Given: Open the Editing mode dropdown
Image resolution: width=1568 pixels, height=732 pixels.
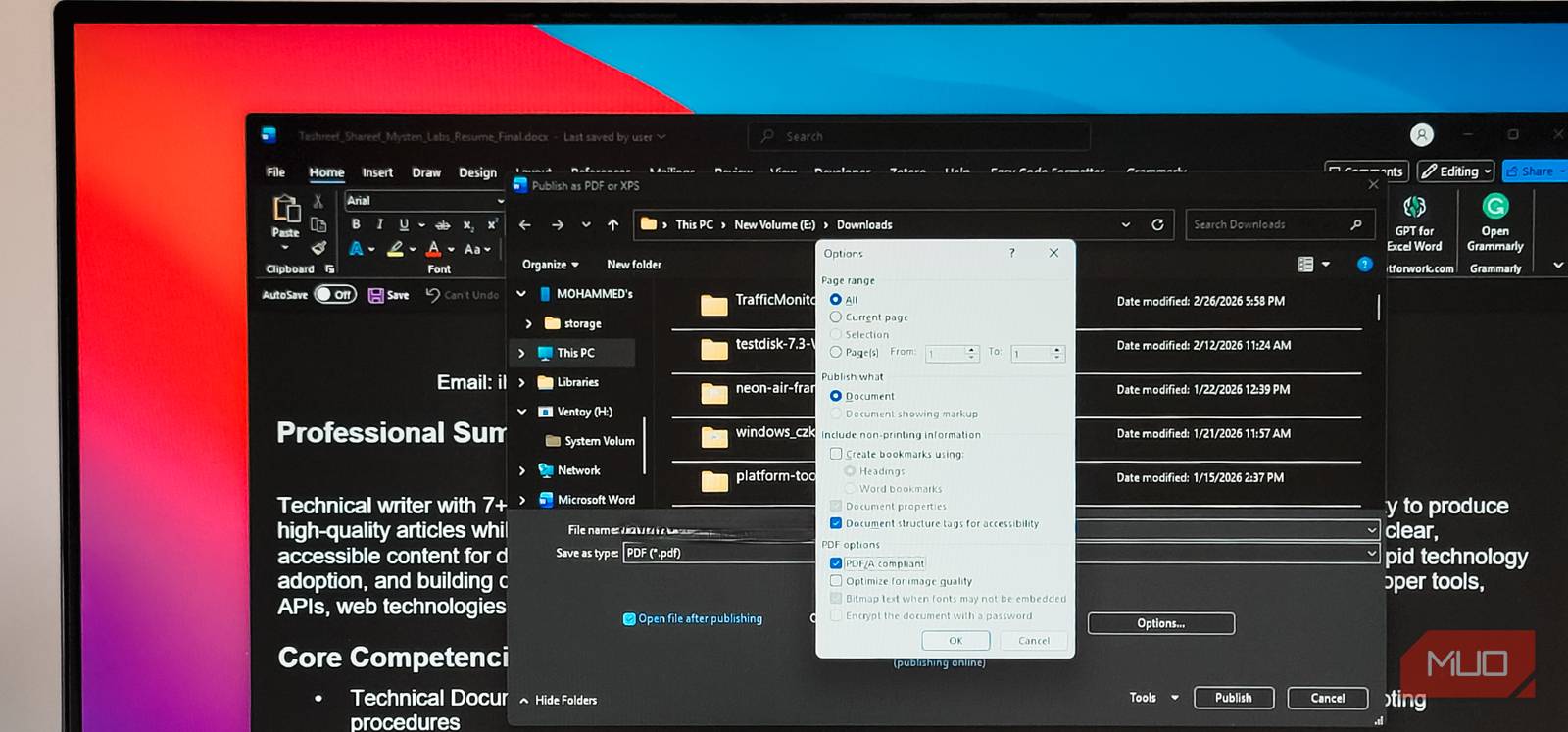Looking at the screenshot, I should 1456,171.
